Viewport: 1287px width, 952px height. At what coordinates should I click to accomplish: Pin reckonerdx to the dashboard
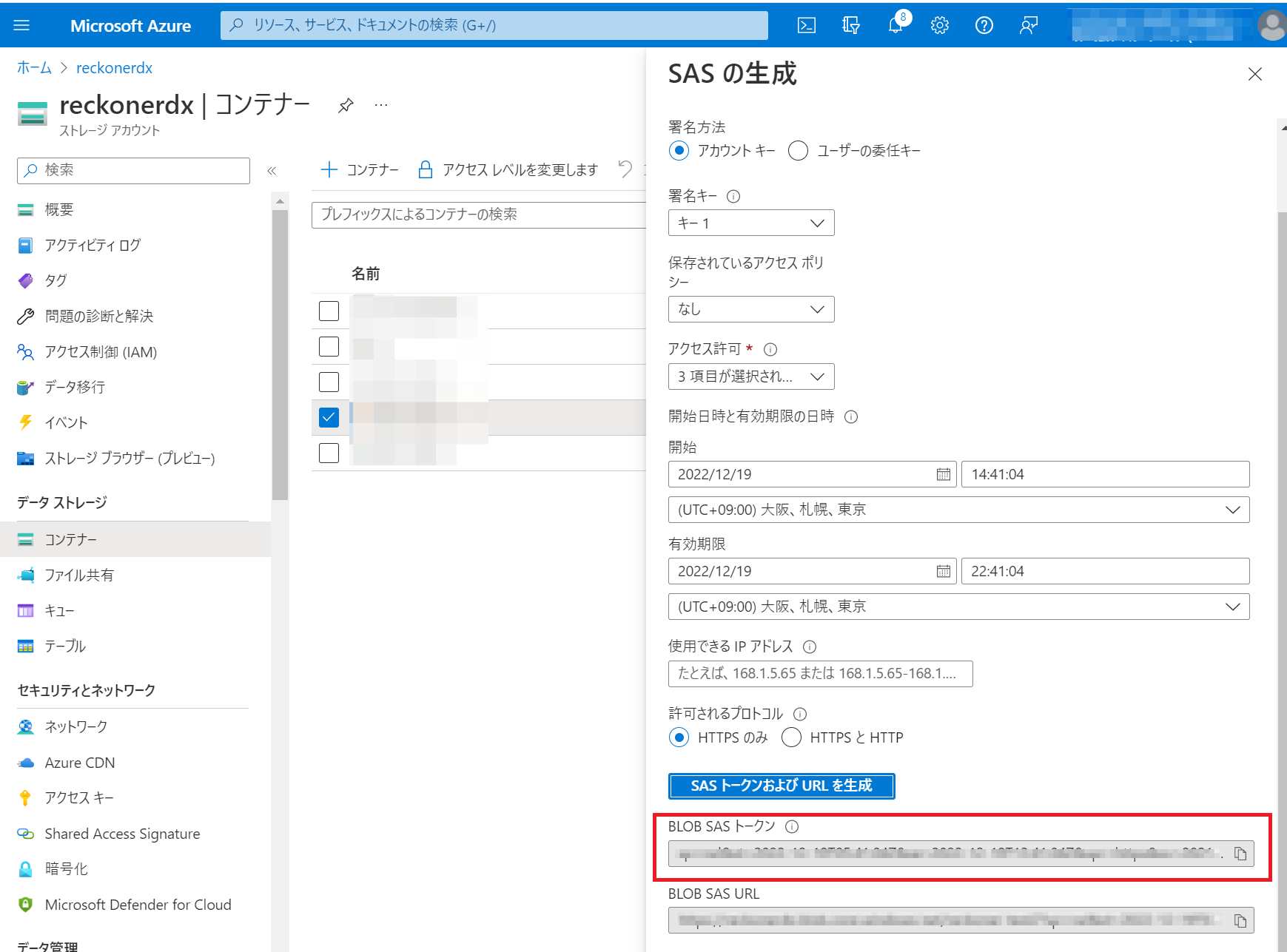(x=346, y=105)
